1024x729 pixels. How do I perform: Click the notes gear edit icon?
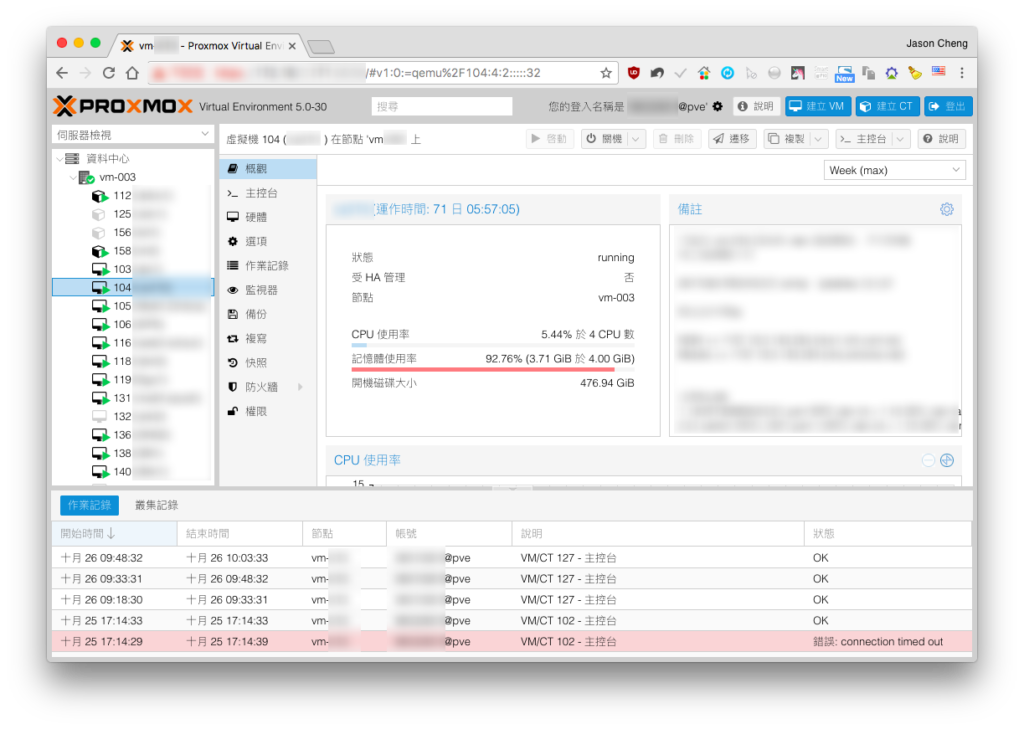(x=946, y=209)
